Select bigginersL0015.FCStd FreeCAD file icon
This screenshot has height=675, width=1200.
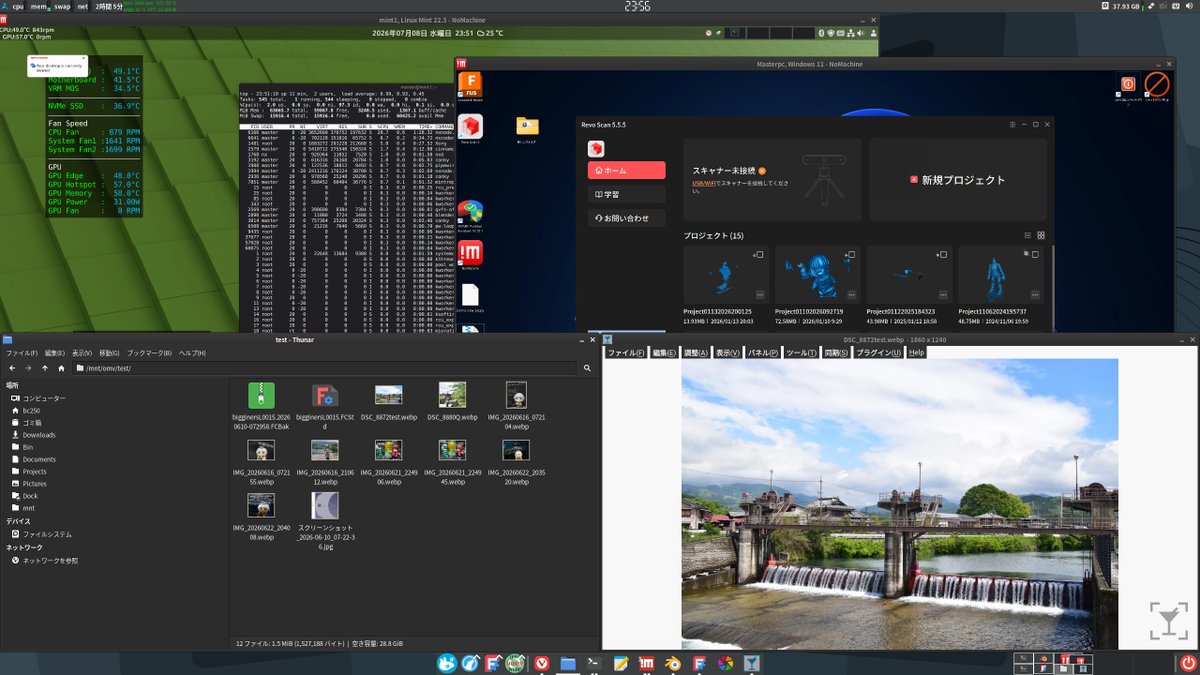pyautogui.click(x=324, y=394)
